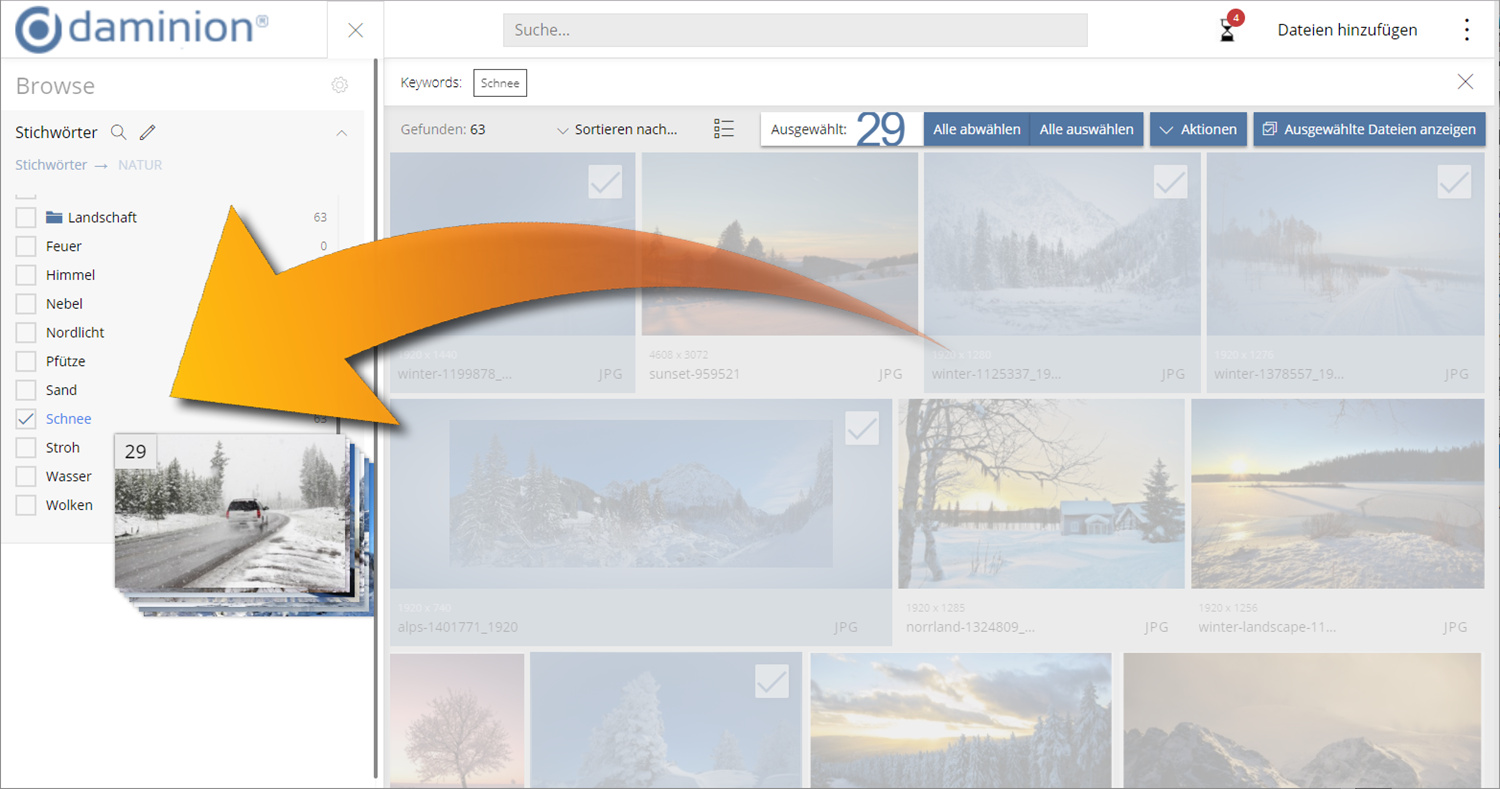The image size is (1500, 789).
Task: Click the Browse panel settings gear
Action: [340, 86]
